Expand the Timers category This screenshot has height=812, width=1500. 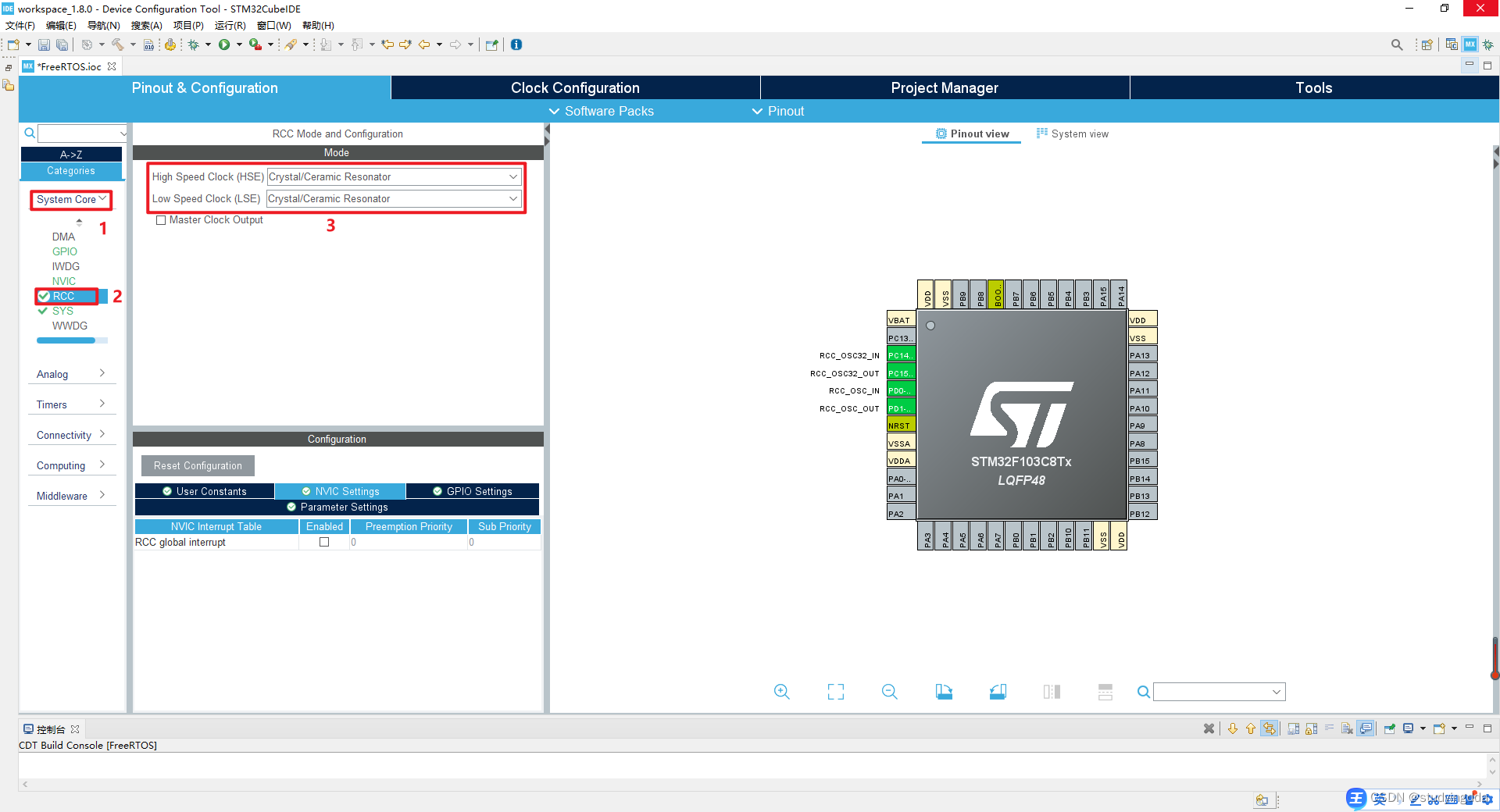[71, 404]
